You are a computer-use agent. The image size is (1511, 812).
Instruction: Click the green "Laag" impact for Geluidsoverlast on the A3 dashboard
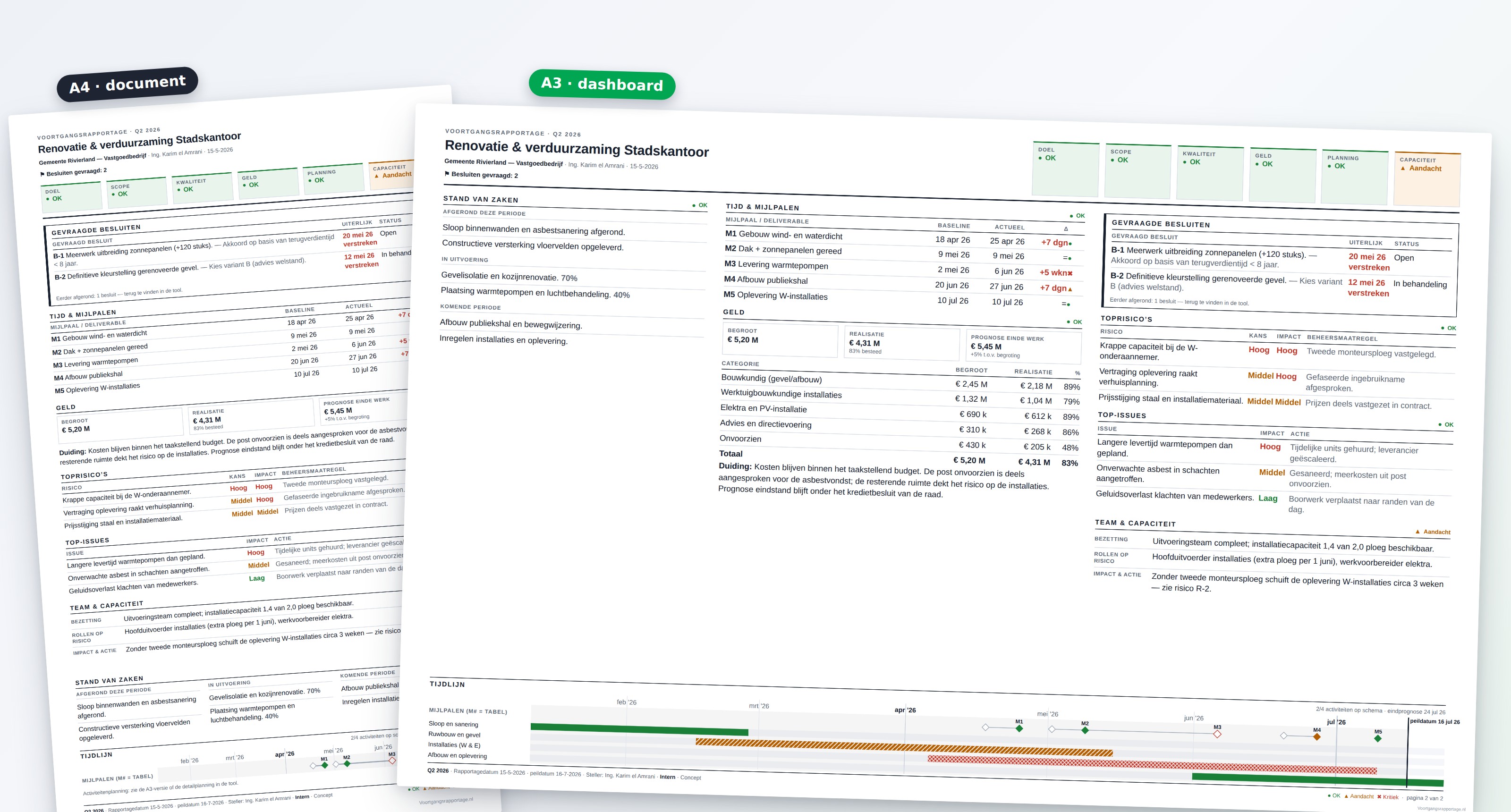point(1267,499)
